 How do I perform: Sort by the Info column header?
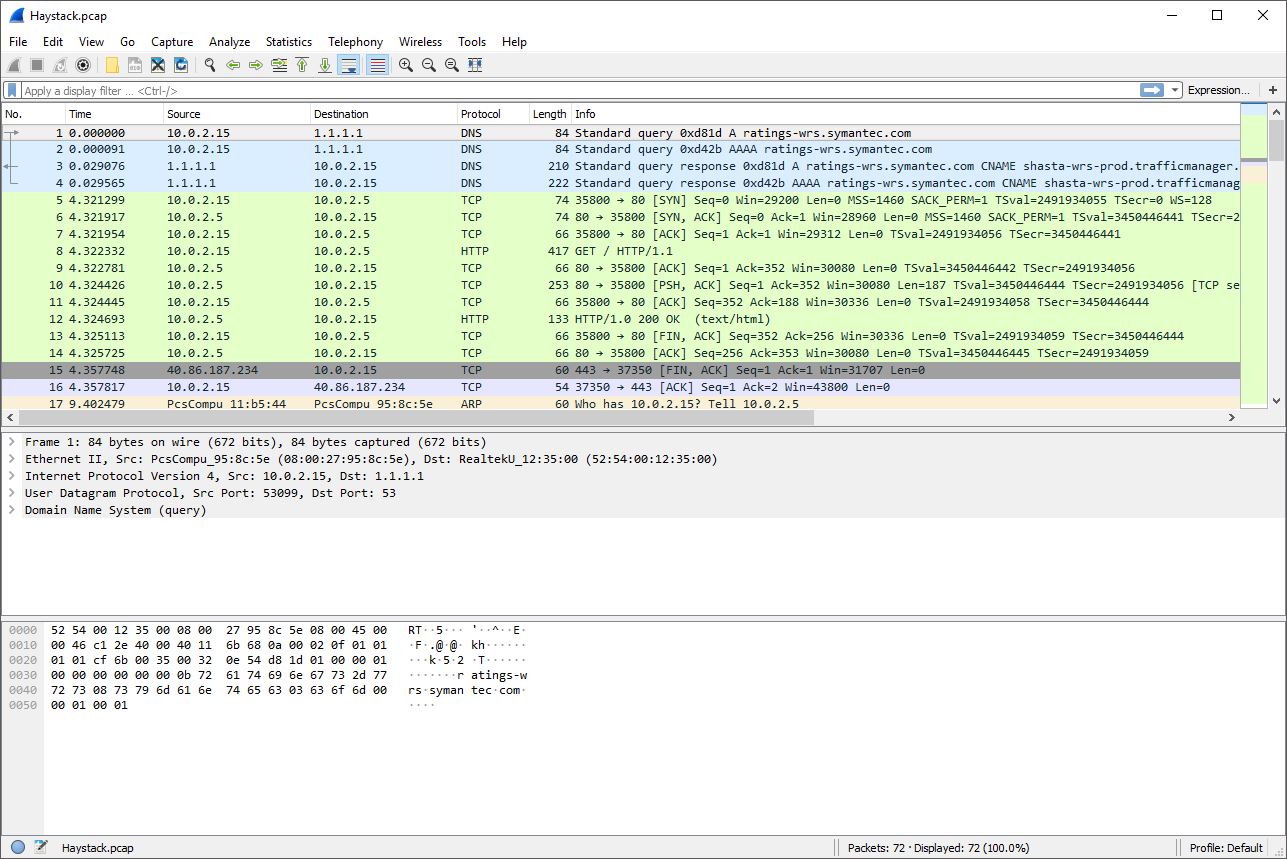[x=905, y=114]
